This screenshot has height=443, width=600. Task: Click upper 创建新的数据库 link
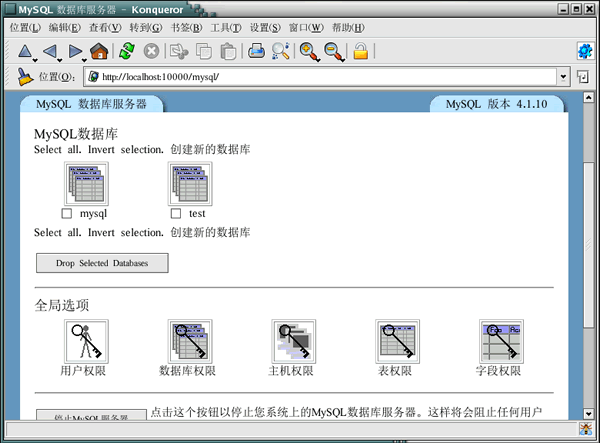pyautogui.click(x=210, y=149)
